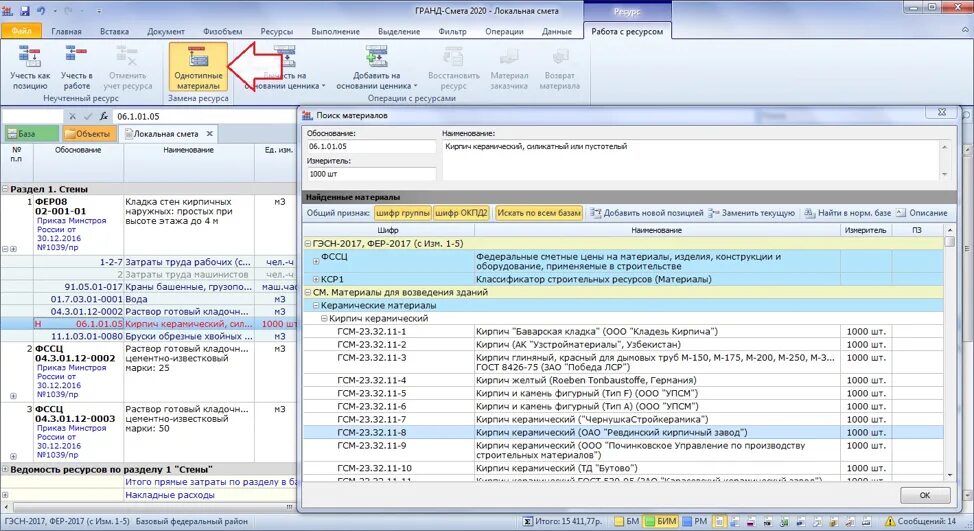
Task: Select row ГСМ-23.32.11-1 Баварская кладка
Action: [623, 332]
